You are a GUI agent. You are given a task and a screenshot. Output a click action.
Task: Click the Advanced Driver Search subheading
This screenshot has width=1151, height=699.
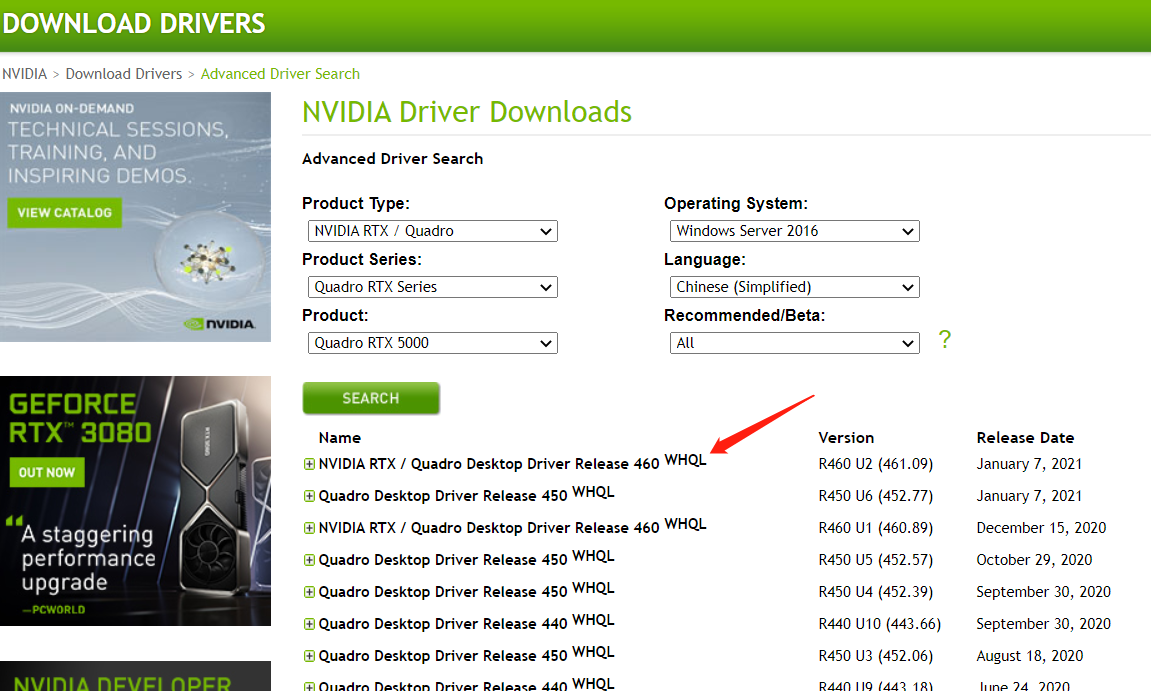393,159
